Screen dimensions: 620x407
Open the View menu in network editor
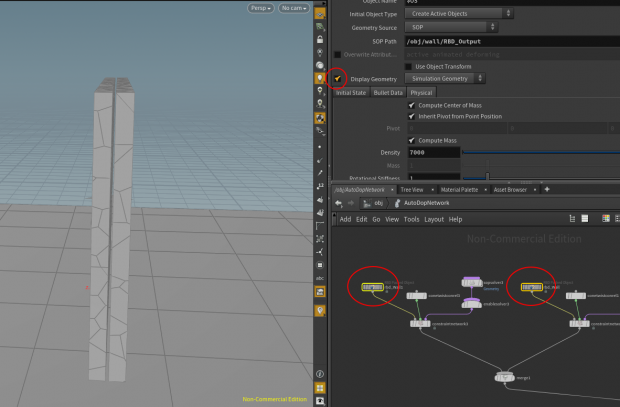392,219
